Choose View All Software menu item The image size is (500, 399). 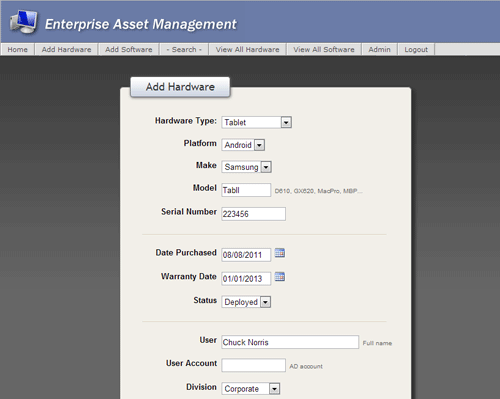(324, 49)
